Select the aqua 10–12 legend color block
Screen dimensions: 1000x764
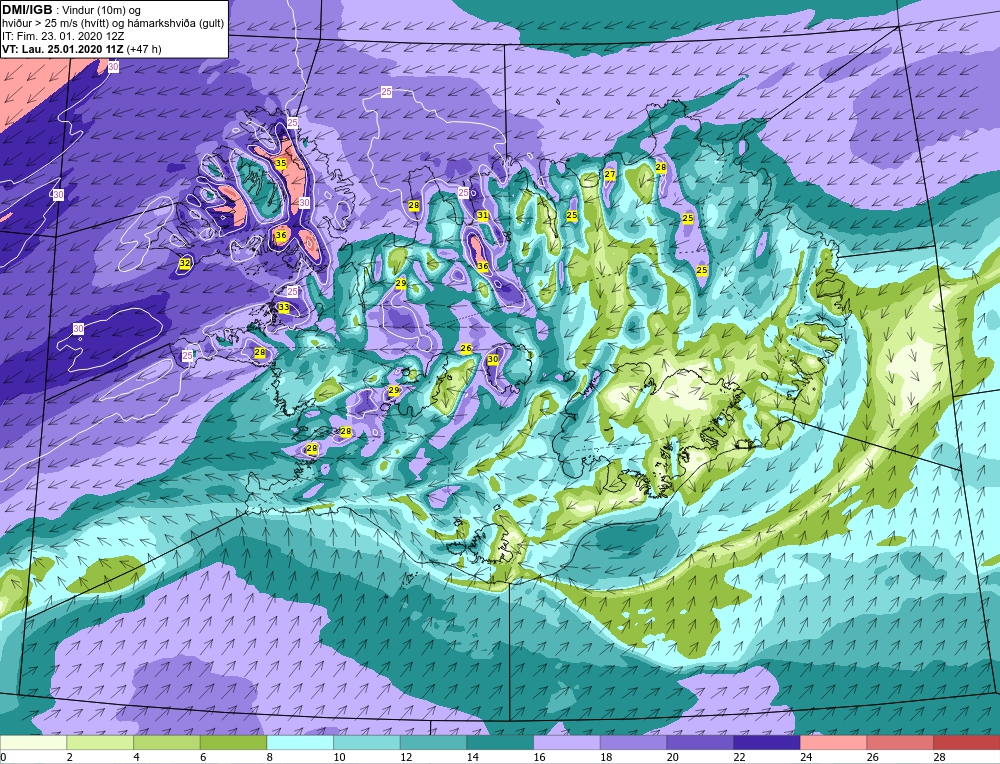tap(367, 742)
